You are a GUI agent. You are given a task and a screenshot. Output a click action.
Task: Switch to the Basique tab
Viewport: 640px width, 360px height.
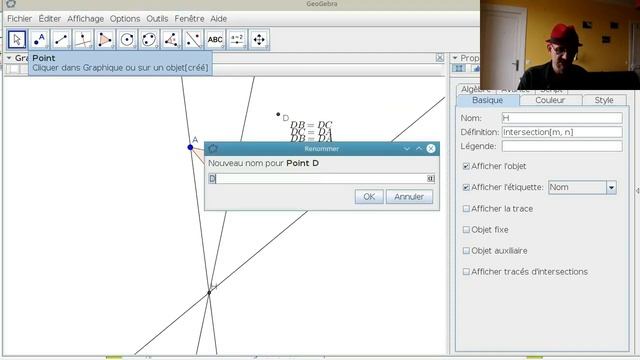coord(488,100)
